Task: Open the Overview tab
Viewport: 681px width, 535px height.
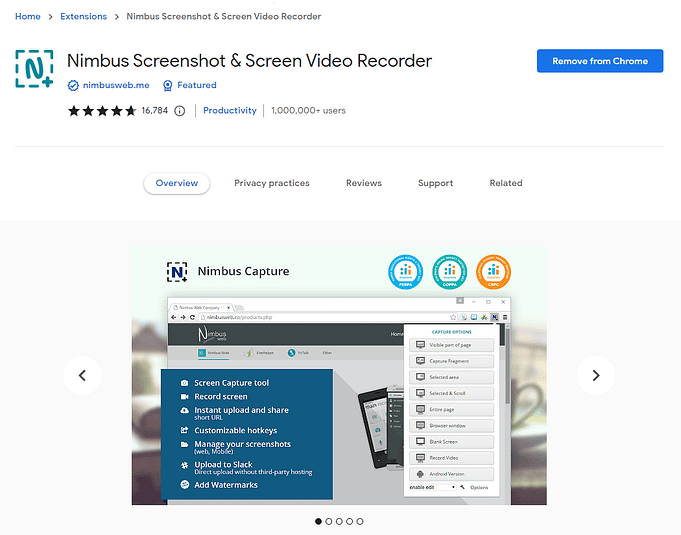Action: tap(177, 183)
